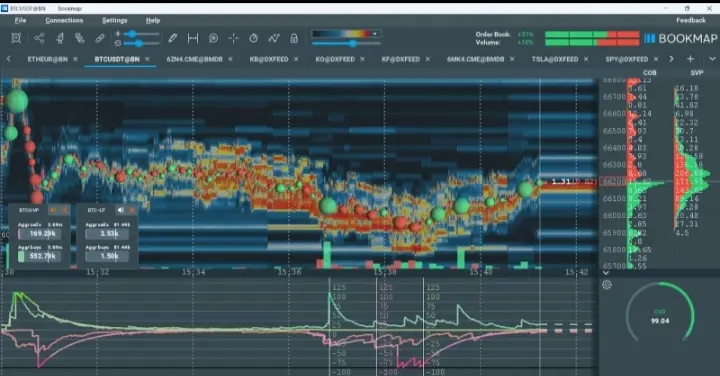The height and width of the screenshot is (376, 720).
Task: Click the SVP column header
Action: pos(697,73)
